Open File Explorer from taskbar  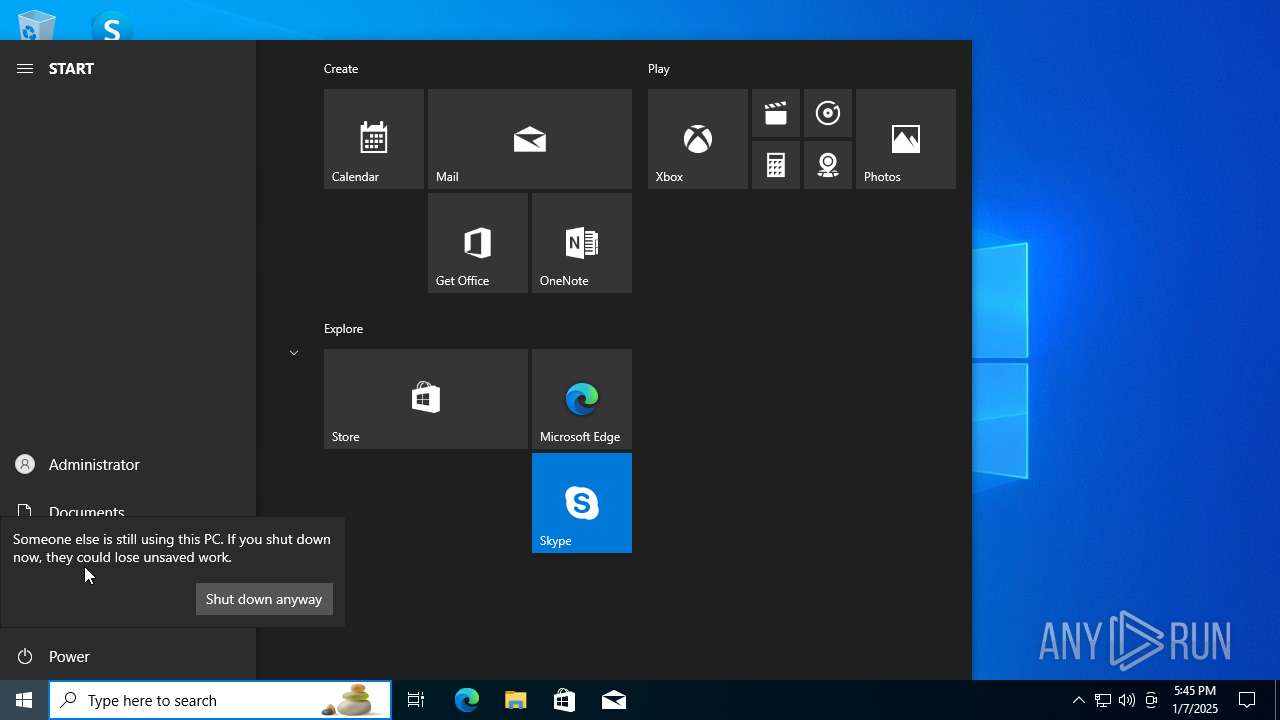tap(516, 700)
